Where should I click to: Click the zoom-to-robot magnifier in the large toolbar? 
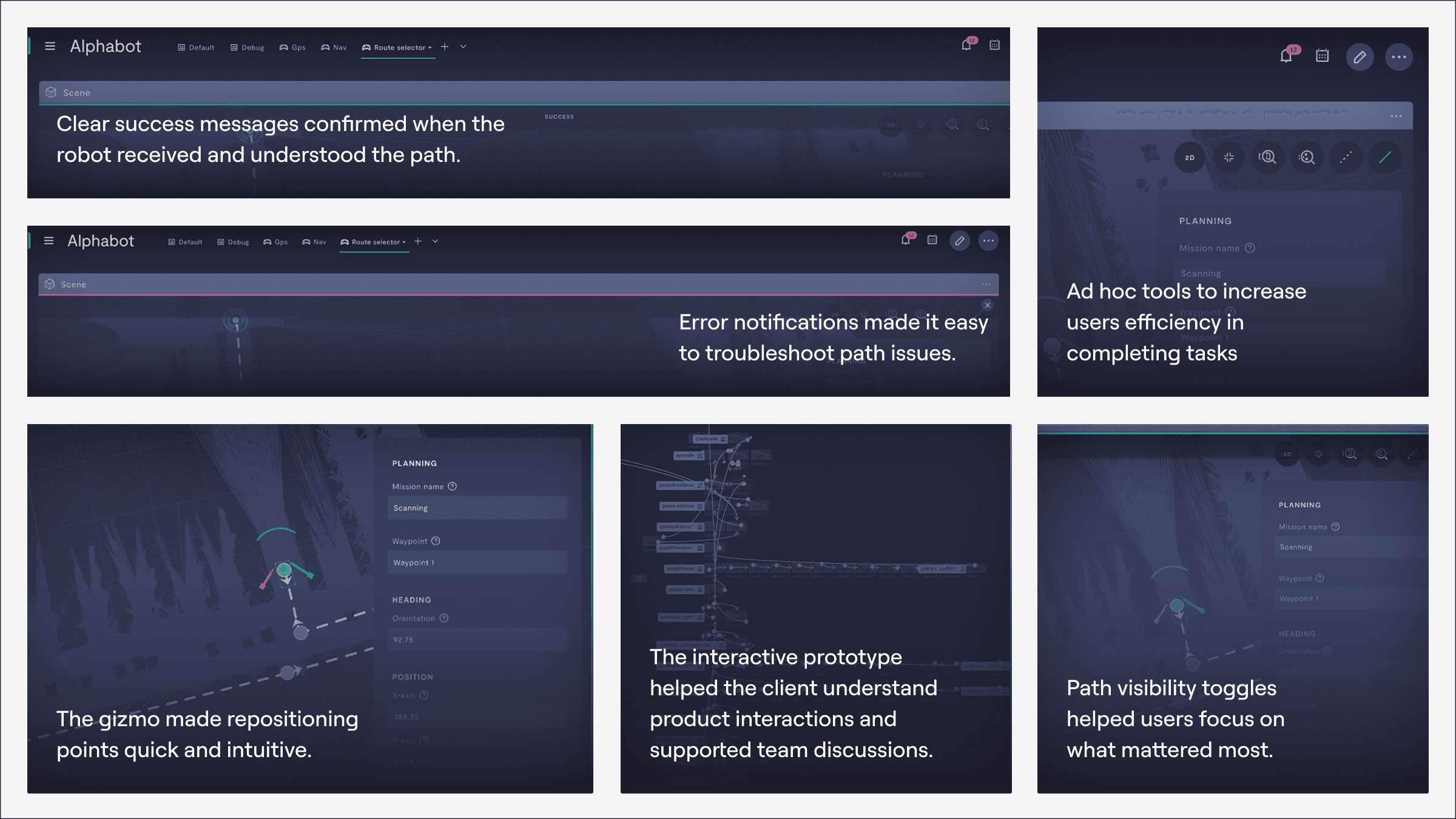click(x=1267, y=157)
